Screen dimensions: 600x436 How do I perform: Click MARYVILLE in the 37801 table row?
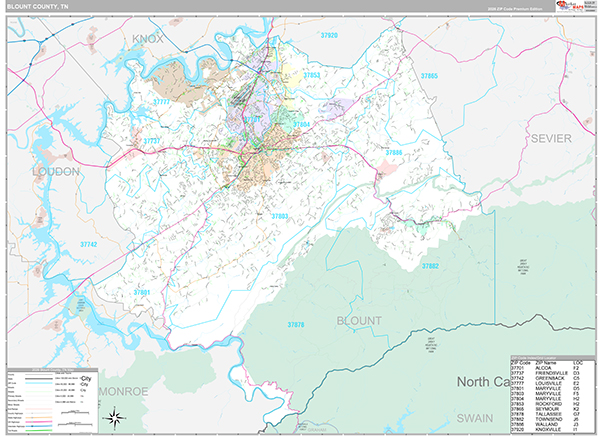(x=548, y=388)
